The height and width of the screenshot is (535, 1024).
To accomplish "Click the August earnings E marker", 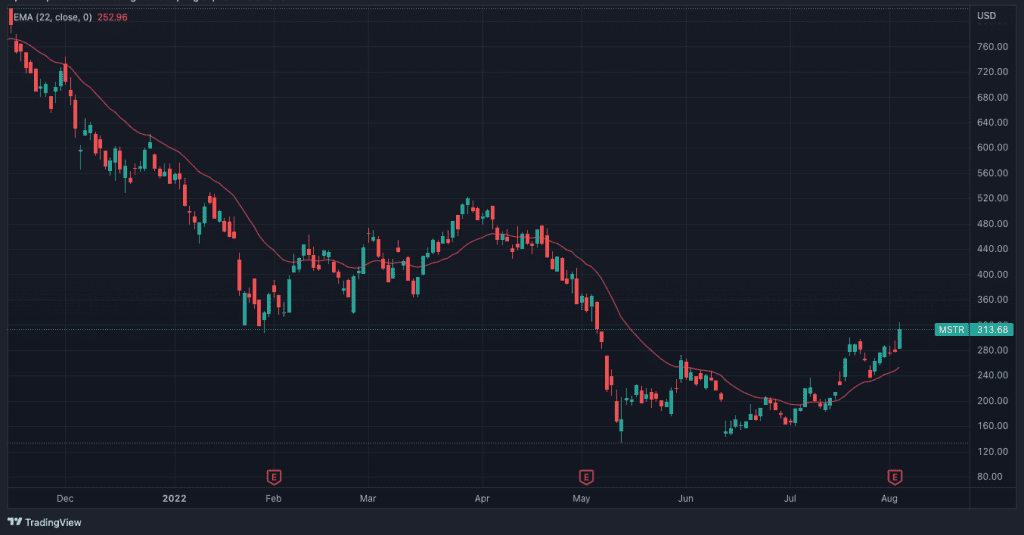I will tap(895, 478).
